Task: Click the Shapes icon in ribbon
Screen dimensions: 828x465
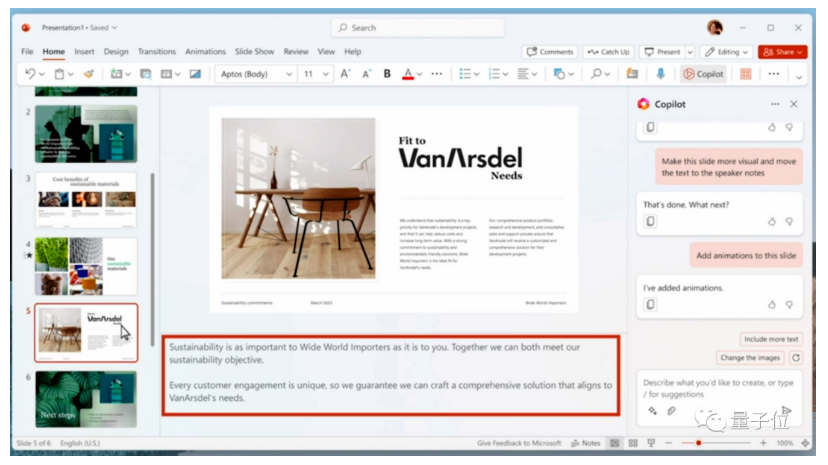Action: (559, 74)
